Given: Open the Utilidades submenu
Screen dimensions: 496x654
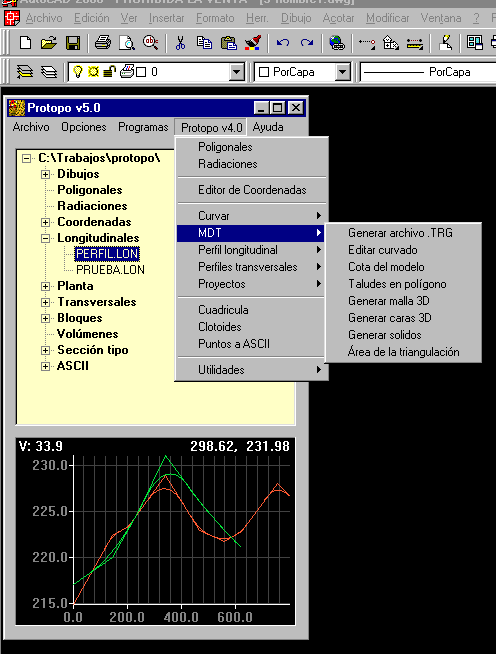Looking at the screenshot, I should 252,370.
